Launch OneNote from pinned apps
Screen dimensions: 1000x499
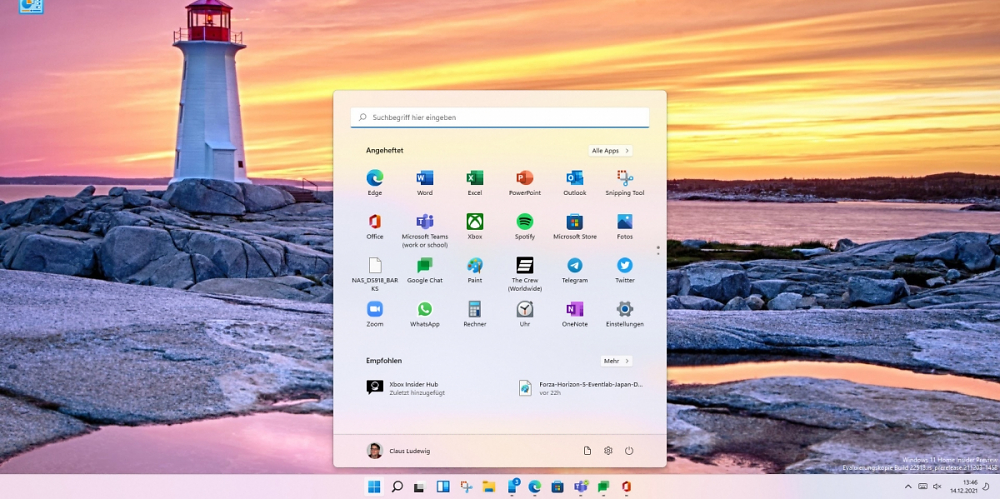pos(575,314)
